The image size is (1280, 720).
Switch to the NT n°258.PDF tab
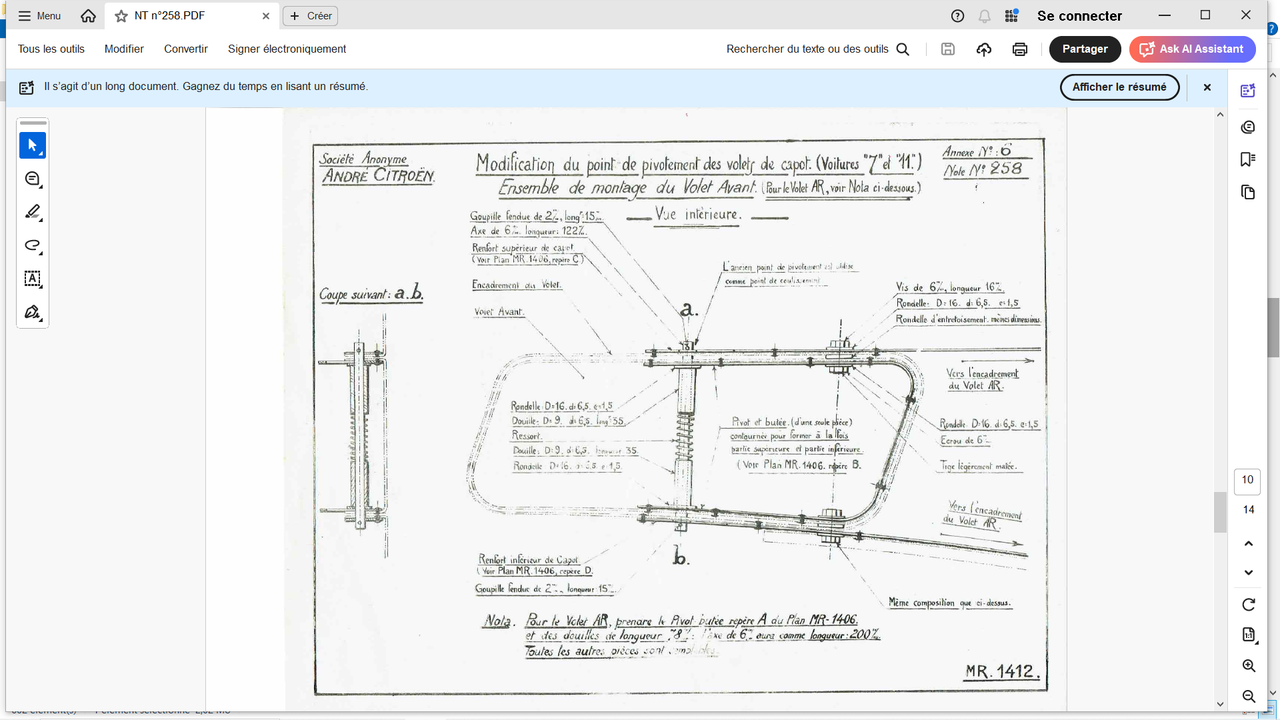(x=191, y=16)
